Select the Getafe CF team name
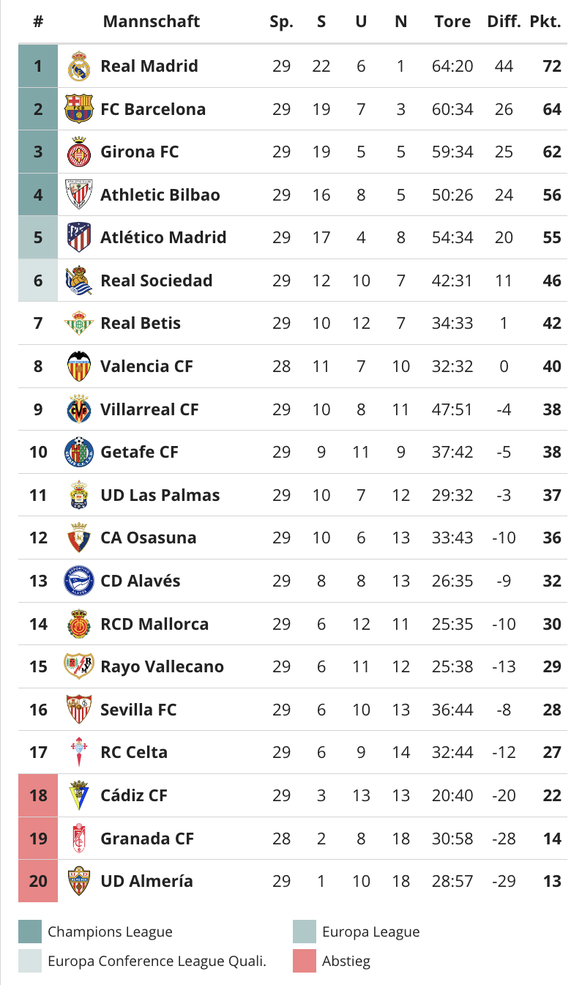Screen dimensions: 582x985 (x=140, y=452)
